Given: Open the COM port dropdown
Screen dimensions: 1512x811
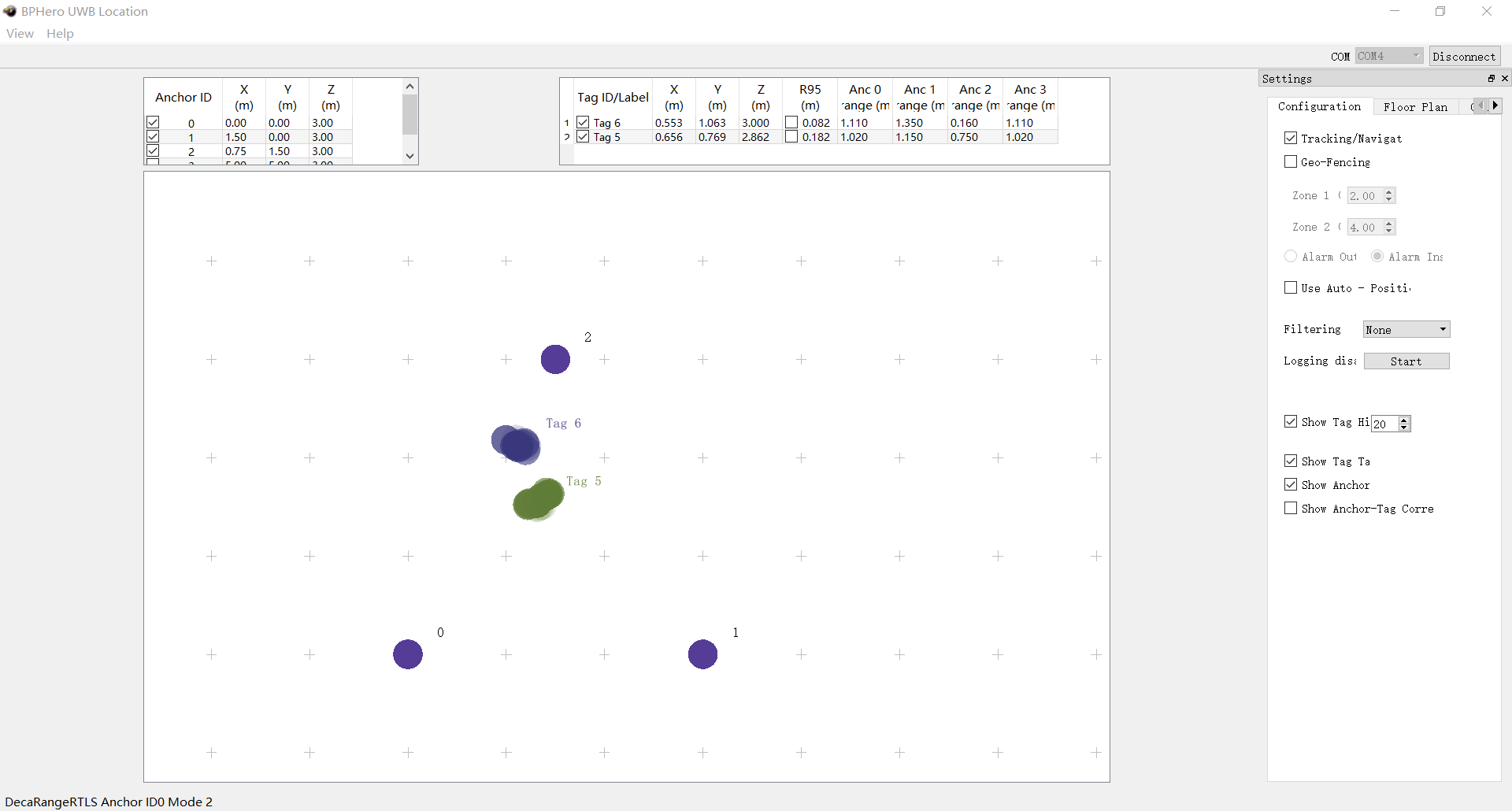Looking at the screenshot, I should click(1389, 57).
